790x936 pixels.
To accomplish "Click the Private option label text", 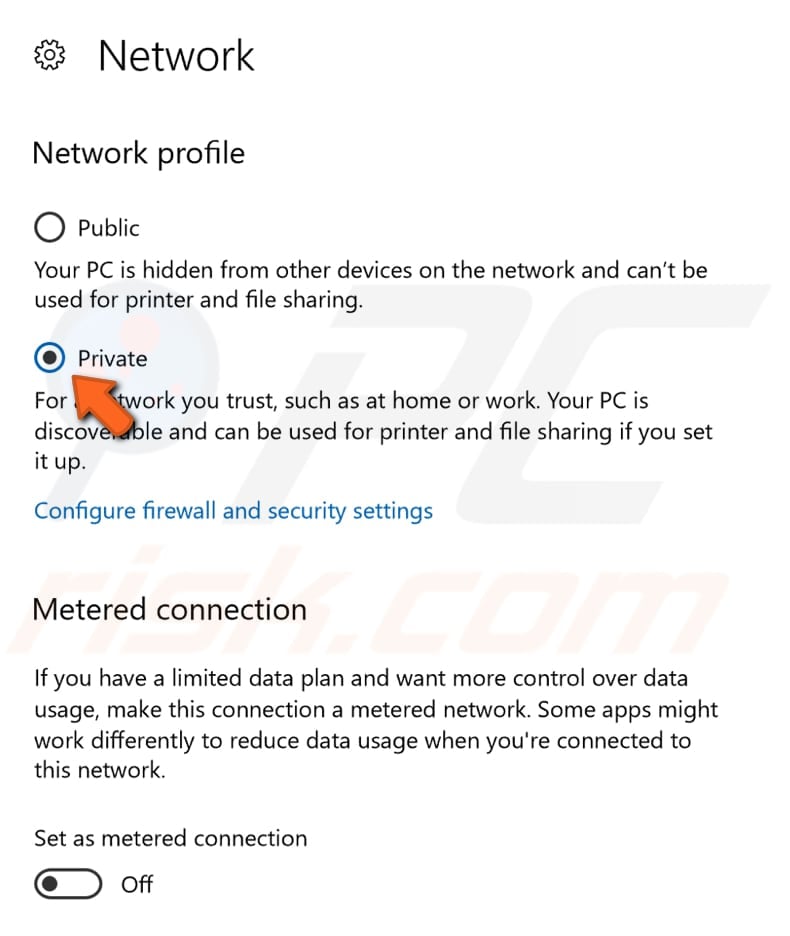I will pyautogui.click(x=112, y=358).
